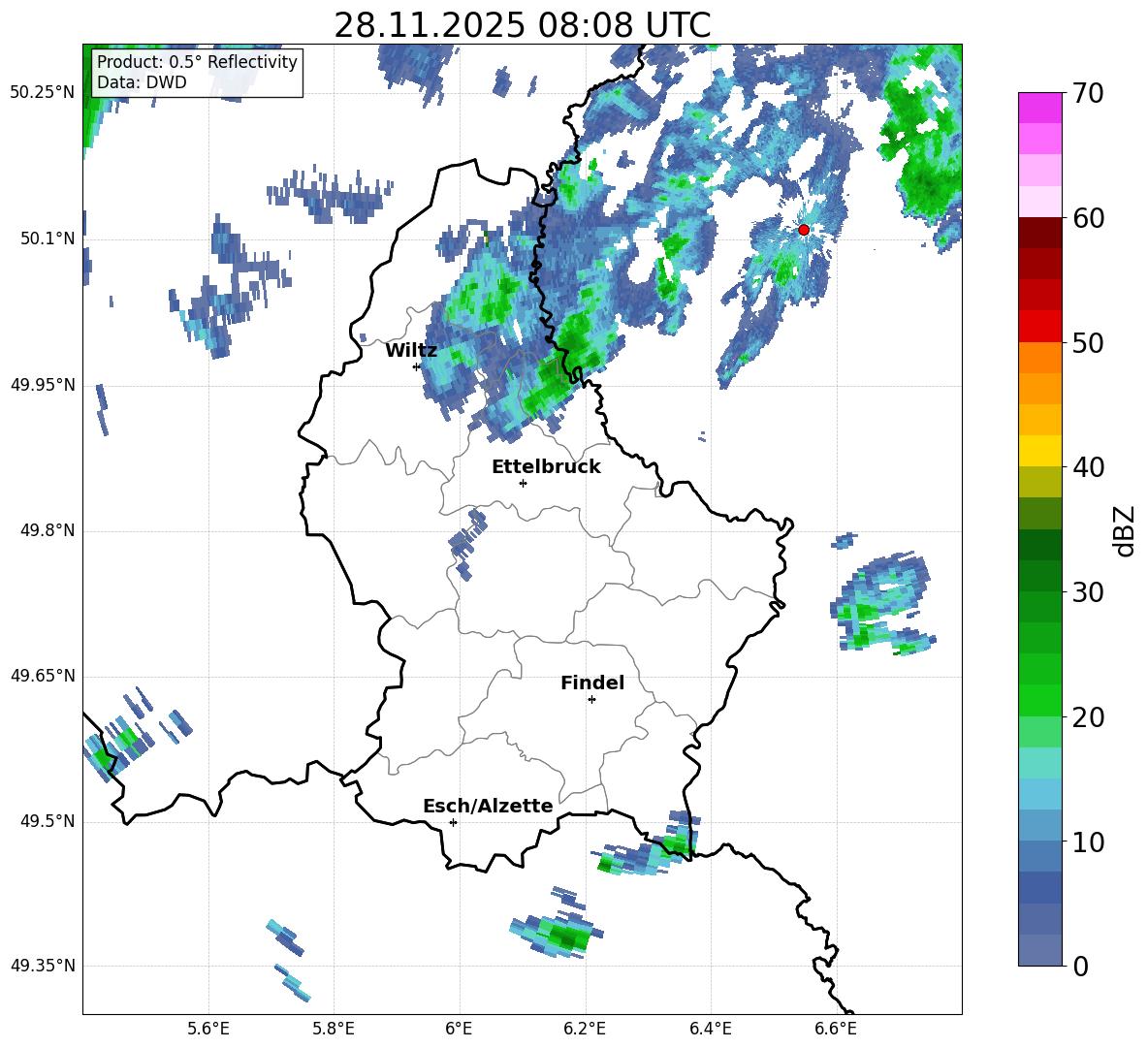The width and height of the screenshot is (1148, 1048).
Task: Select the Wiltz city label
Action: click(x=411, y=351)
